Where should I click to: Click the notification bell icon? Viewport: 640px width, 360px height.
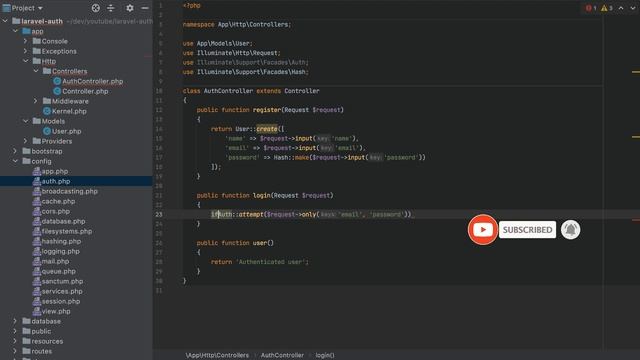(x=570, y=230)
